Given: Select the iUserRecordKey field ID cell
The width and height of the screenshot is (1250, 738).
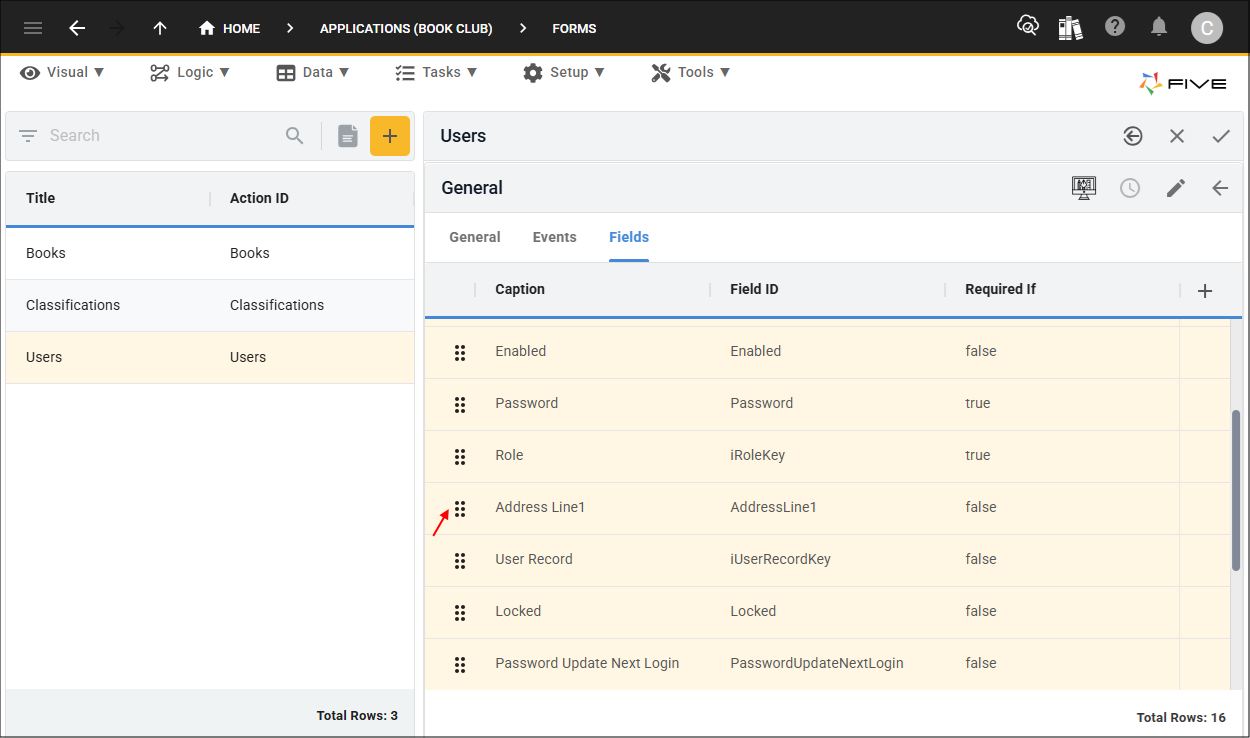Looking at the screenshot, I should coord(781,559).
